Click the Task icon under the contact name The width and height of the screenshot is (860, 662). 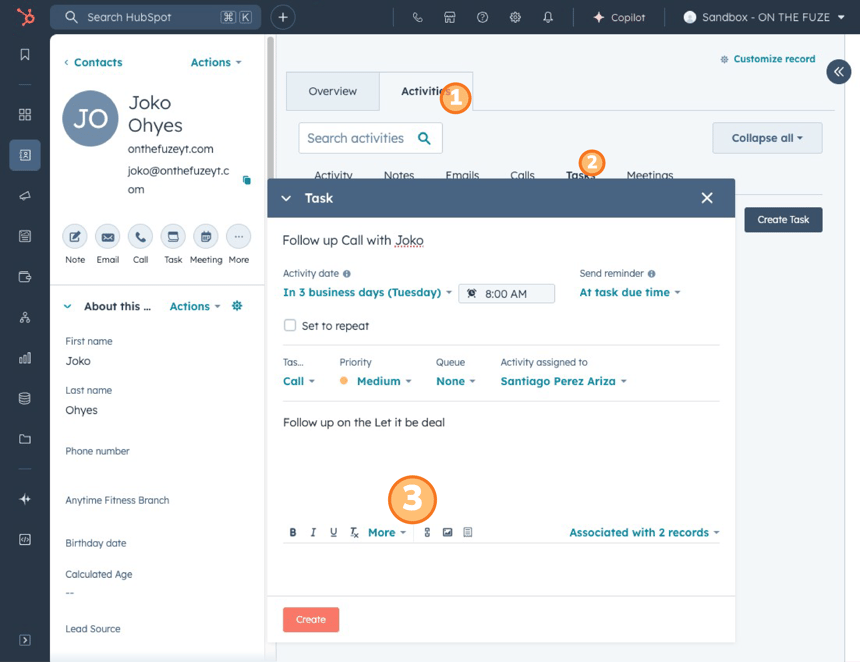173,237
